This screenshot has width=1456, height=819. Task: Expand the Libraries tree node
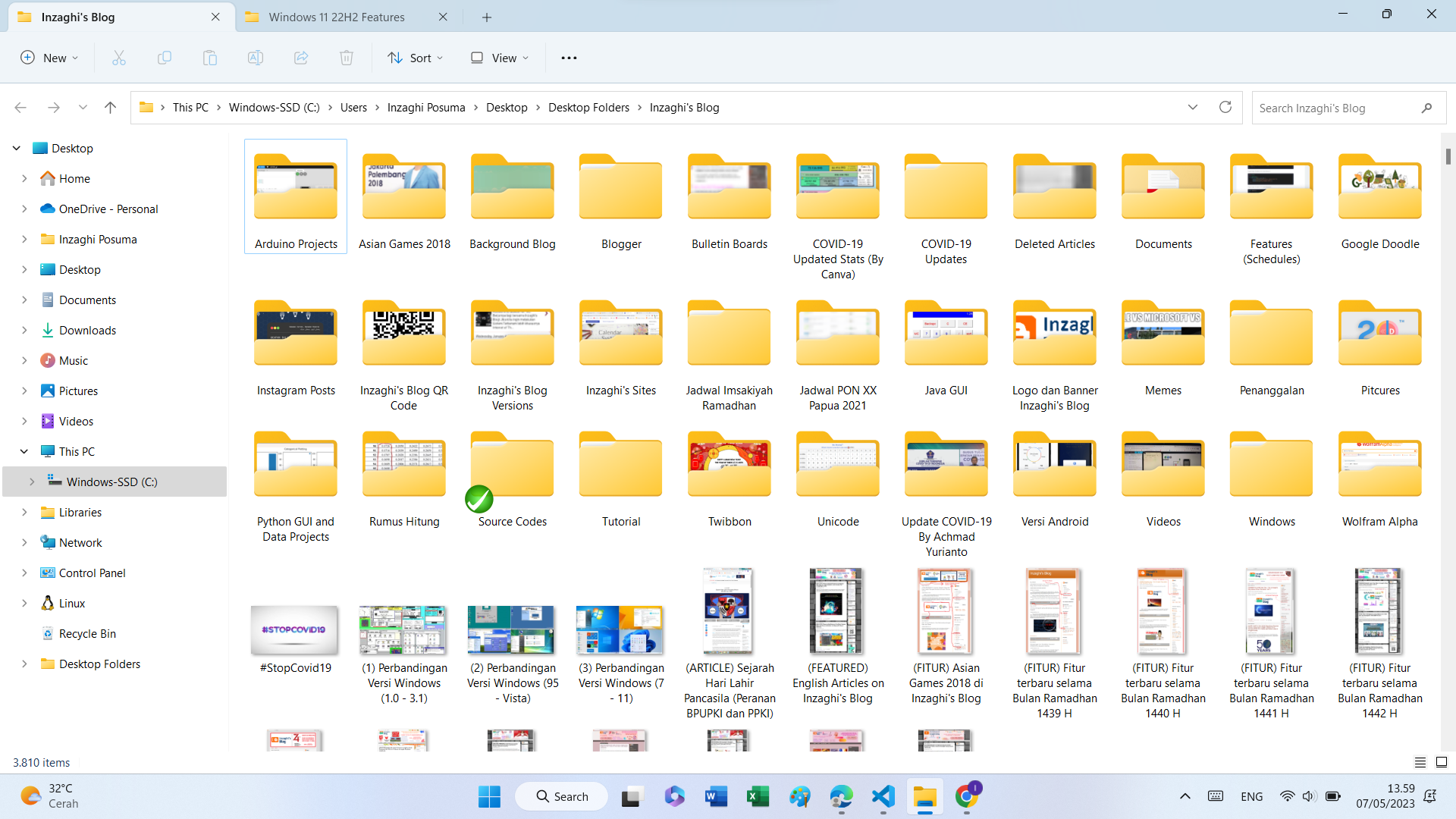coord(24,513)
